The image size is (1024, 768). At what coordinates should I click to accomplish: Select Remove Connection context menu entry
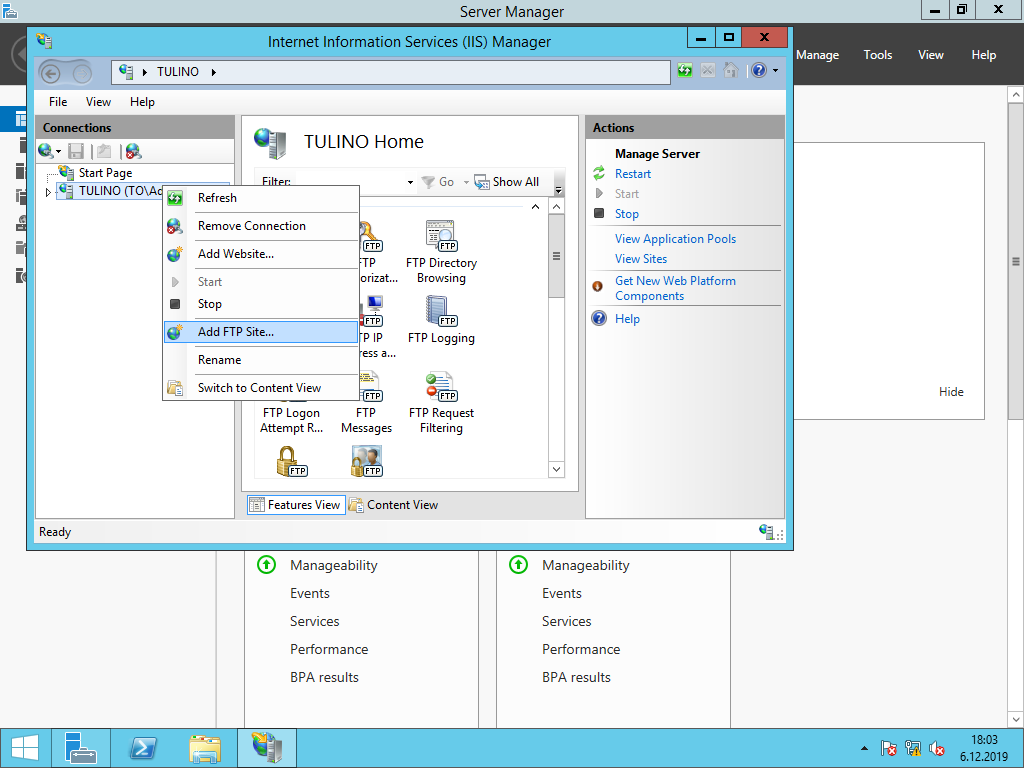point(261,226)
